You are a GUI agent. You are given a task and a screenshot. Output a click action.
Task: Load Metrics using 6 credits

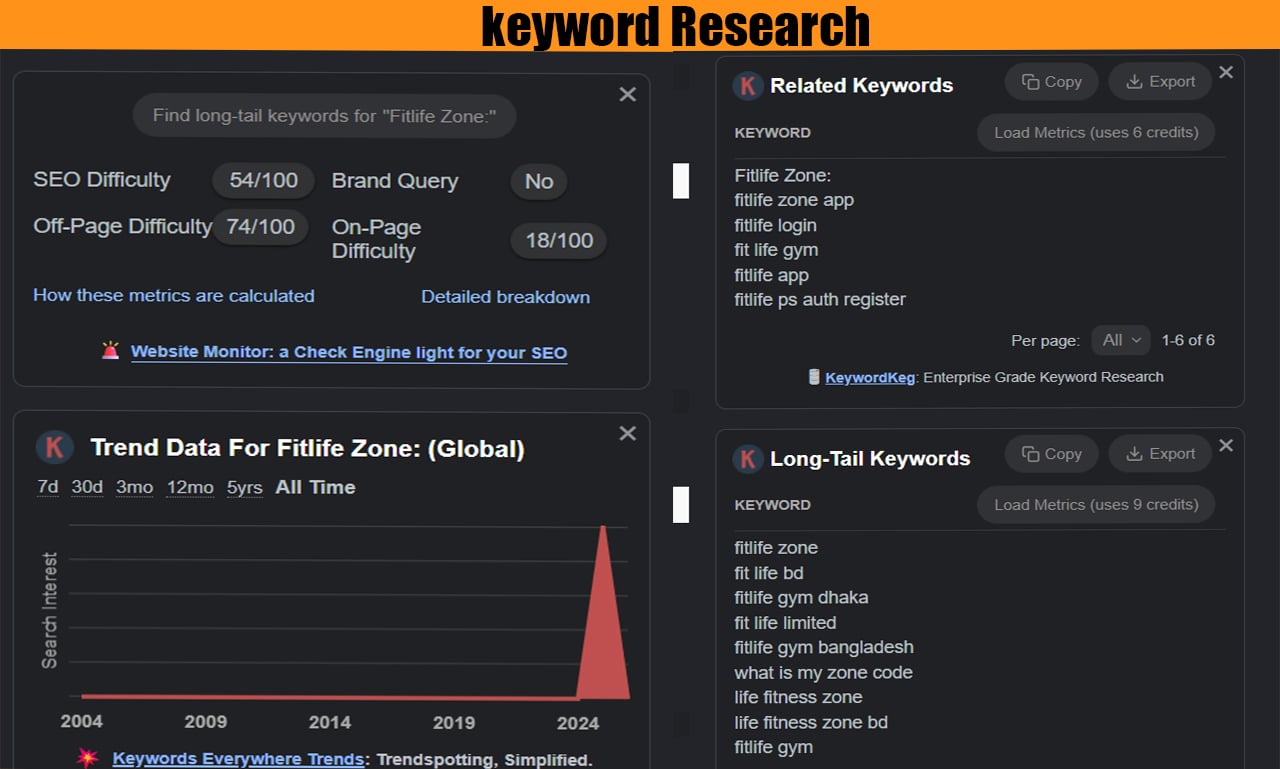coord(1096,132)
